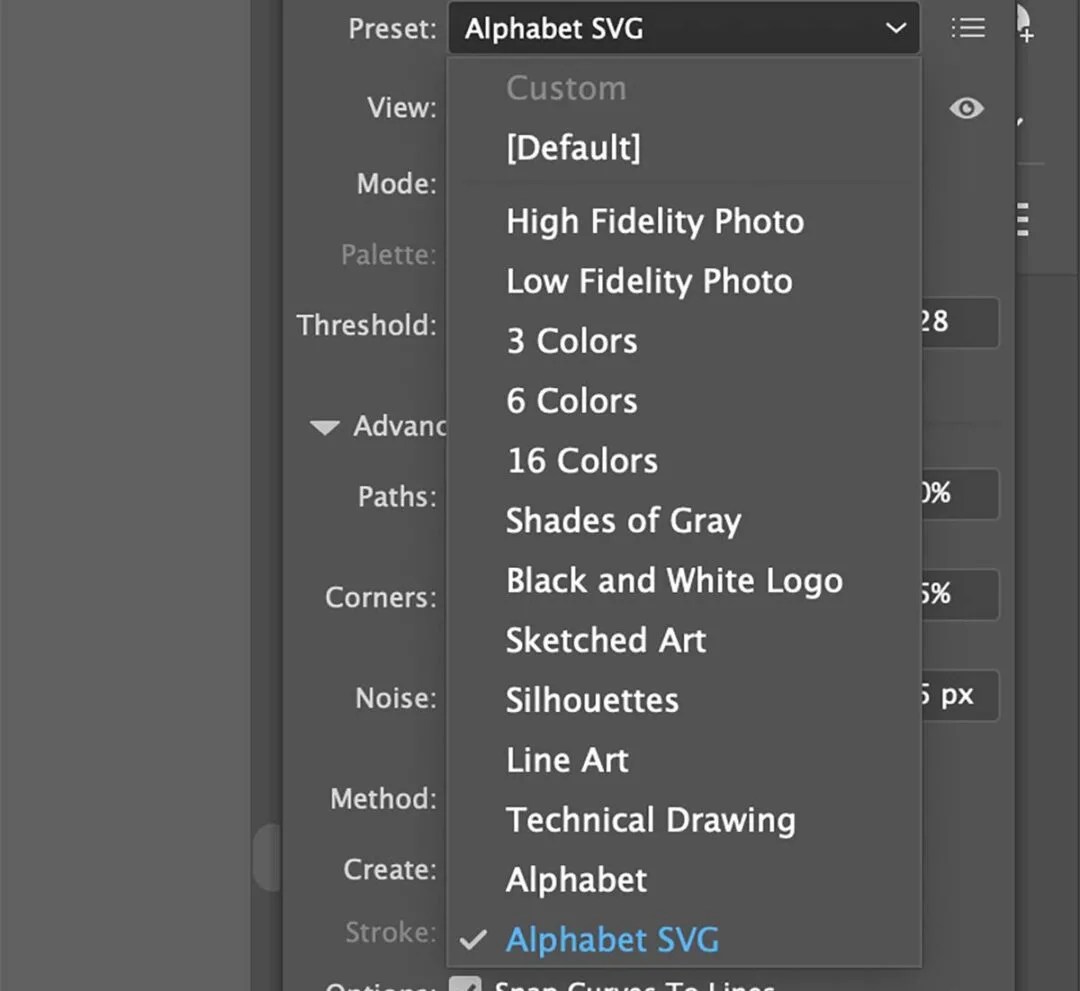
Task: Choose the 6 Colors preset
Action: (571, 401)
